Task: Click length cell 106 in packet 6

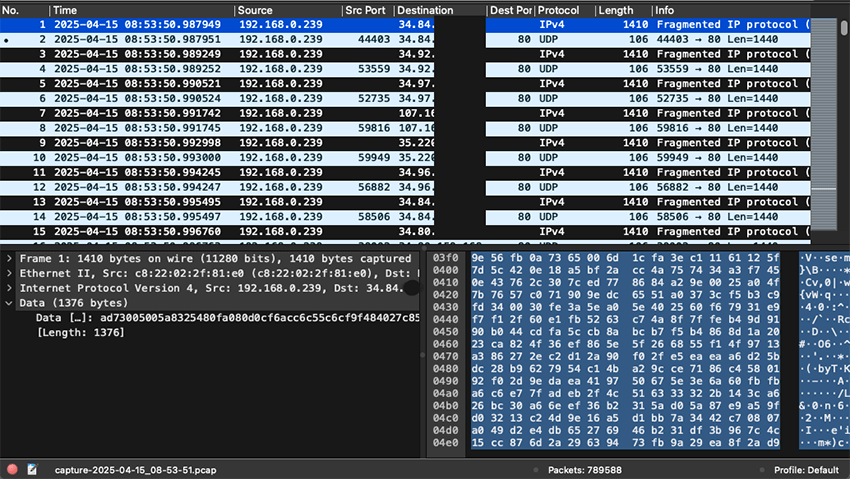Action: coord(639,99)
